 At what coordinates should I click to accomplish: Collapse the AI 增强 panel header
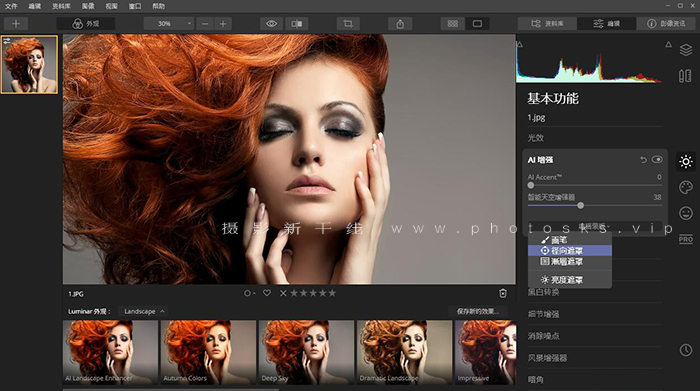click(541, 160)
